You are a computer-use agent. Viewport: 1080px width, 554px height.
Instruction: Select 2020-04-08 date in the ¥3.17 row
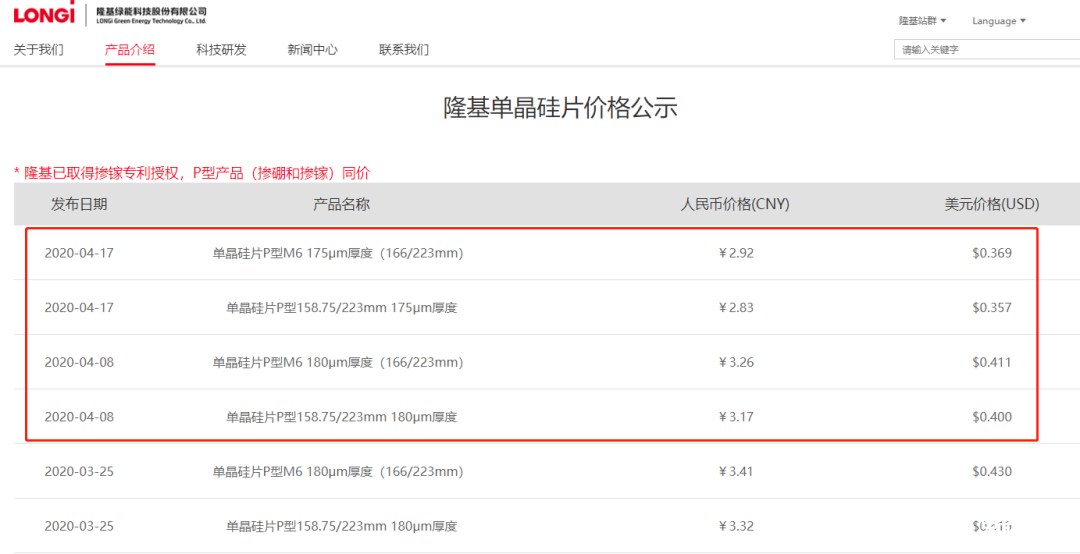79,417
